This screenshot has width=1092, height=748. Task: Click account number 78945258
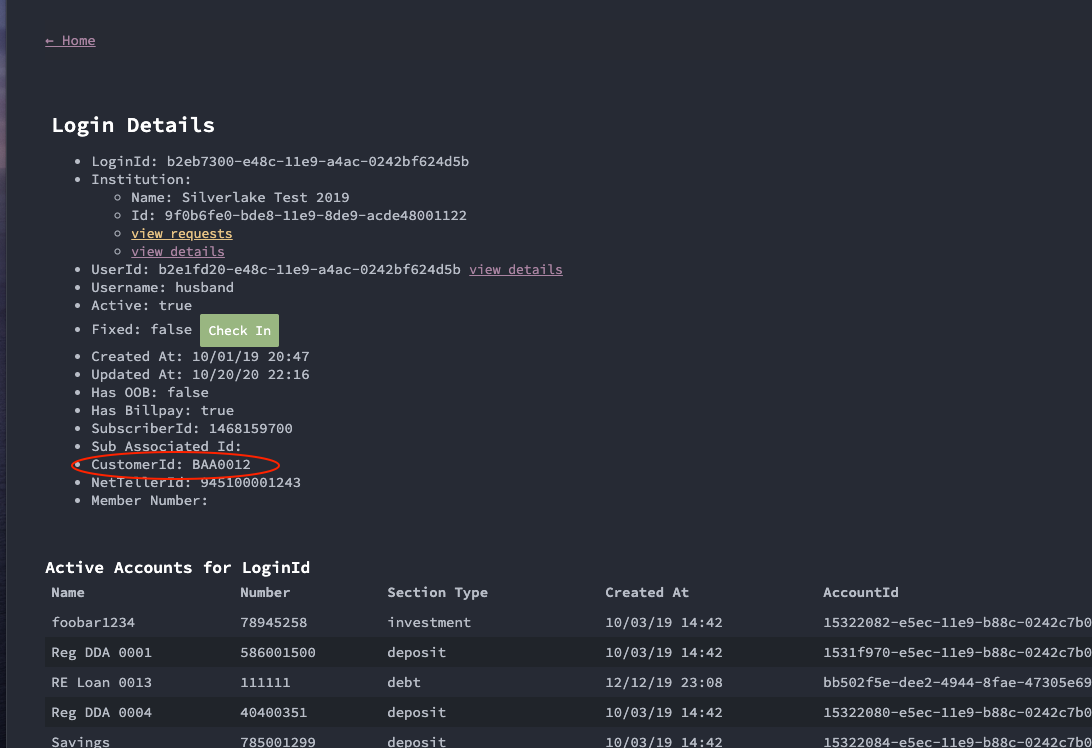point(273,623)
